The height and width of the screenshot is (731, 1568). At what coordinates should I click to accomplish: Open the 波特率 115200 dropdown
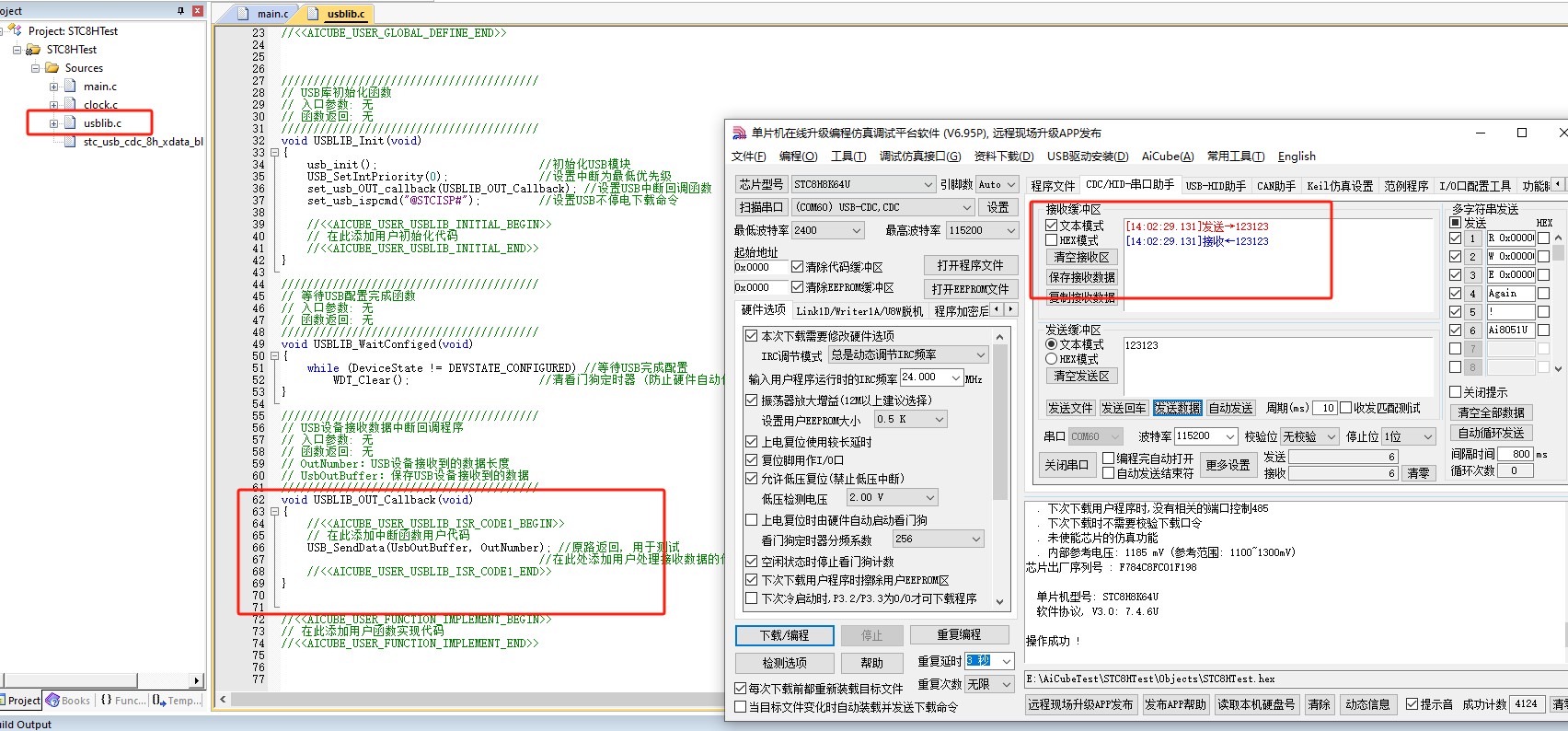(x=1229, y=436)
